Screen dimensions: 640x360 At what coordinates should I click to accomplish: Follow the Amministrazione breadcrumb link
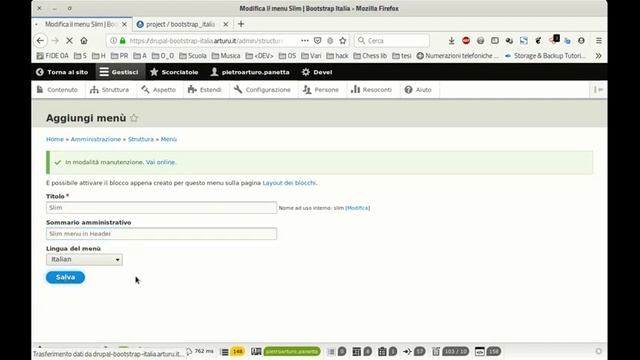[96, 139]
